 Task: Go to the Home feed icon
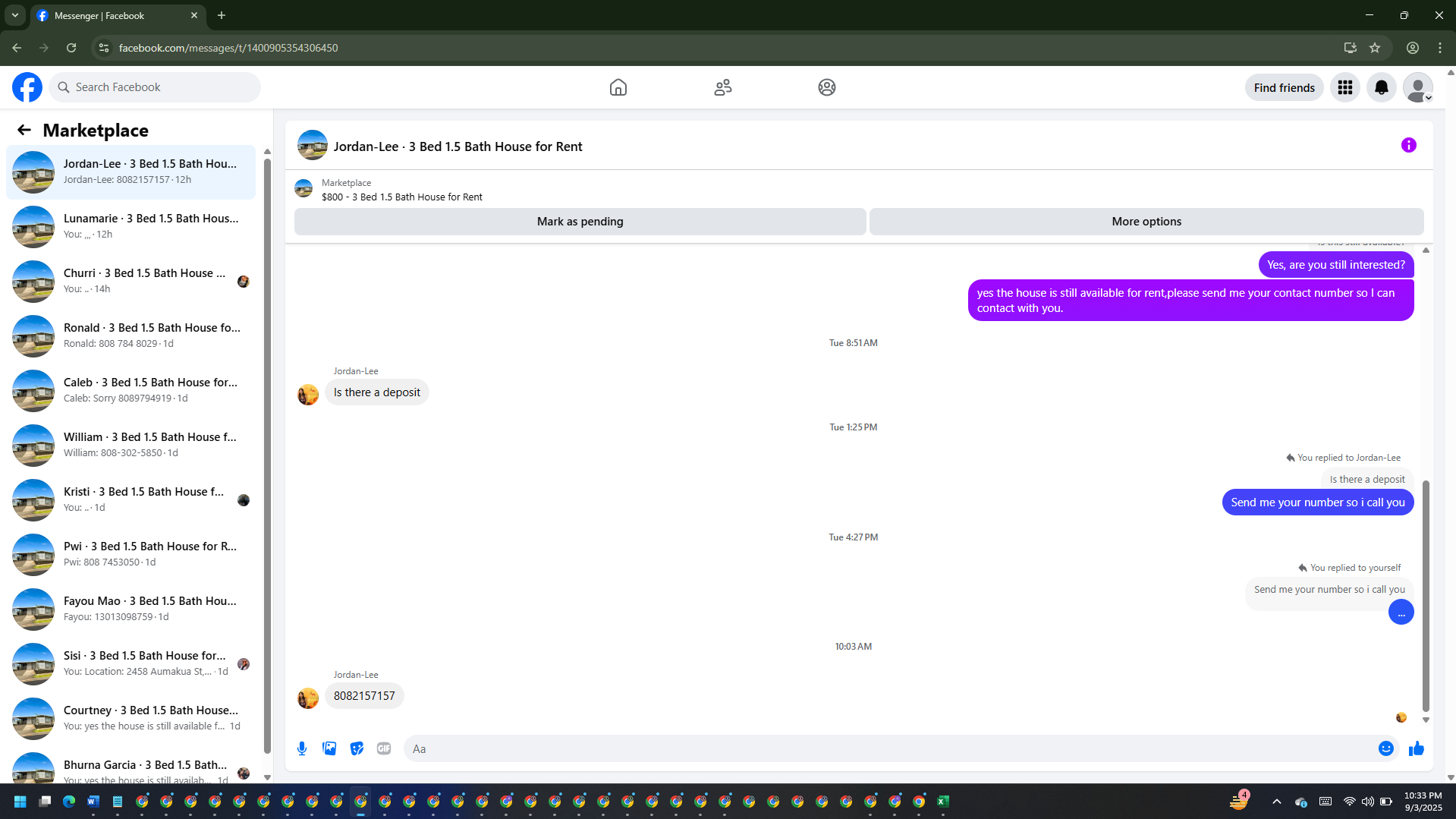coord(618,87)
